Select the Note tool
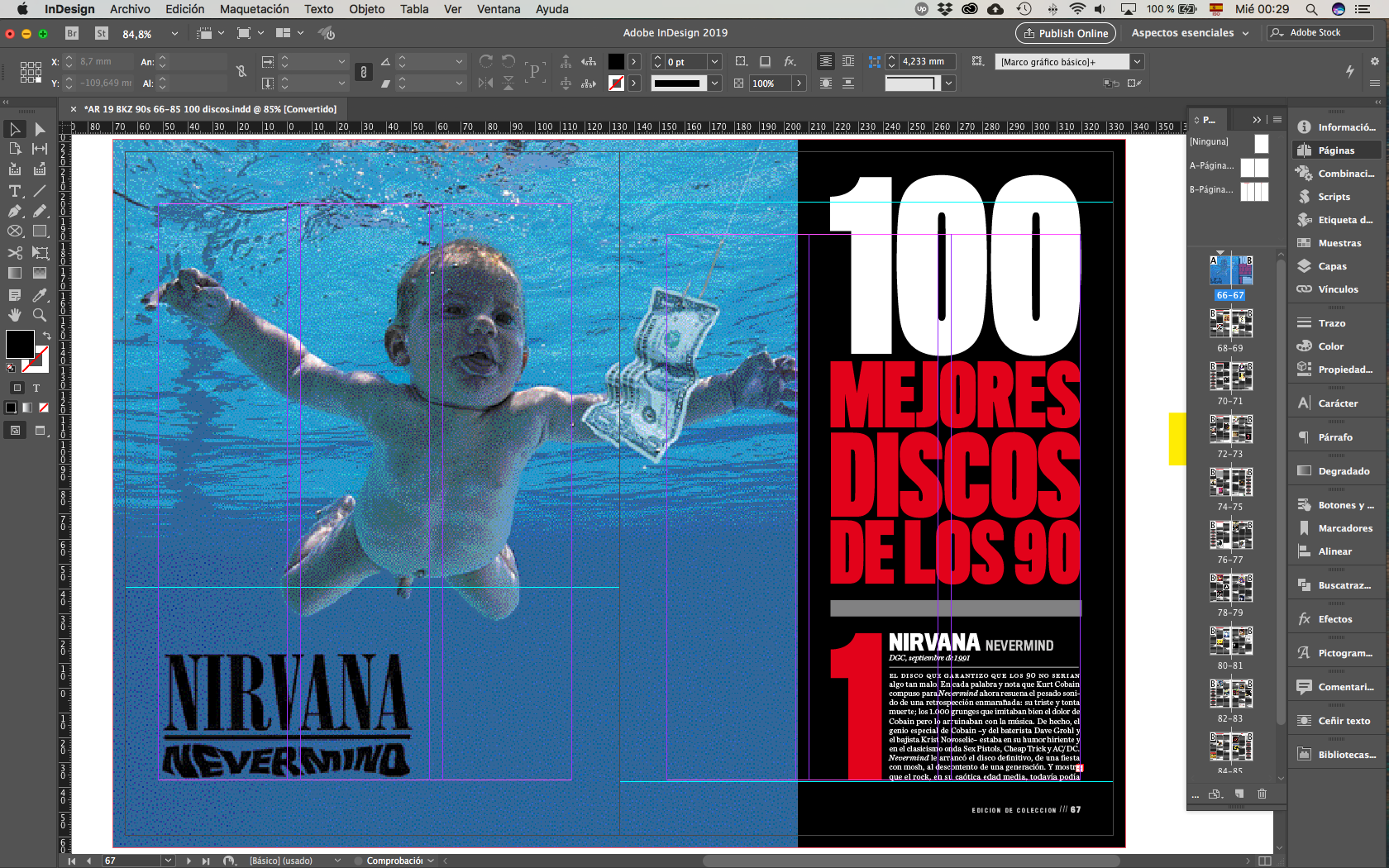1389x868 pixels. 15,295
